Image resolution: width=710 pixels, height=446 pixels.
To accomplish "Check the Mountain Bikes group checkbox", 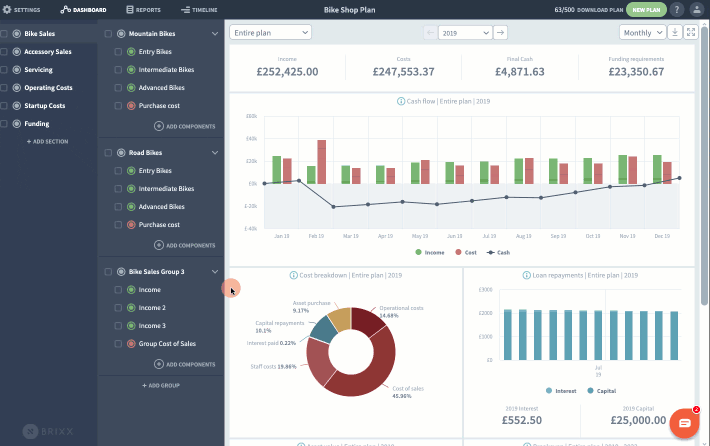I will click(108, 34).
